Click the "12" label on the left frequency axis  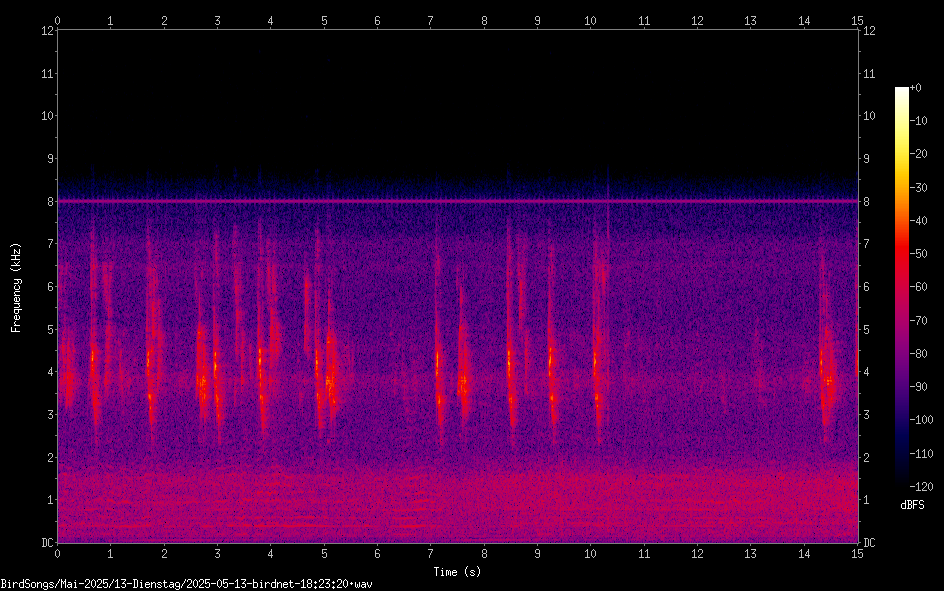[47, 31]
